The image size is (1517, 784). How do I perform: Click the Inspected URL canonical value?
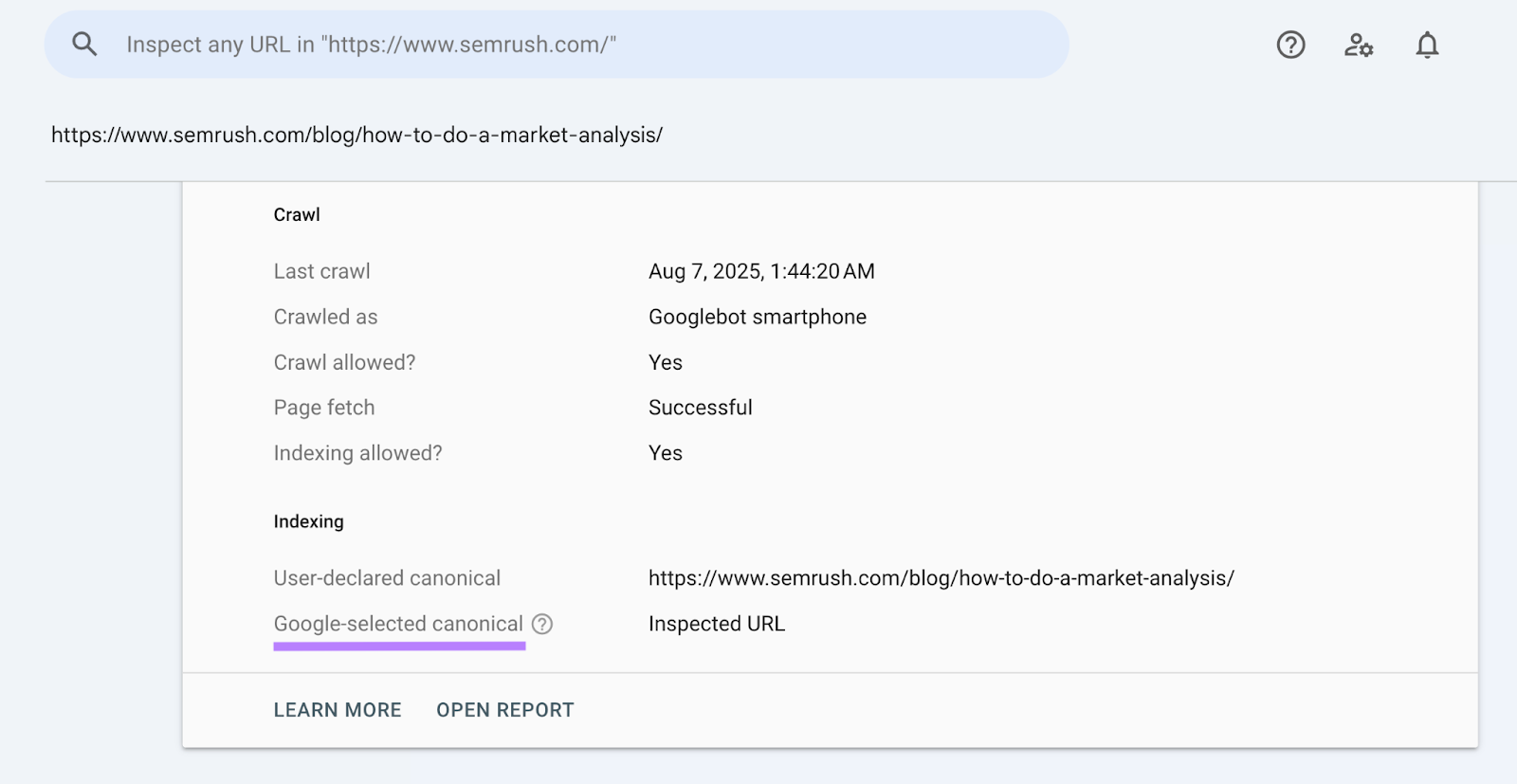716,624
